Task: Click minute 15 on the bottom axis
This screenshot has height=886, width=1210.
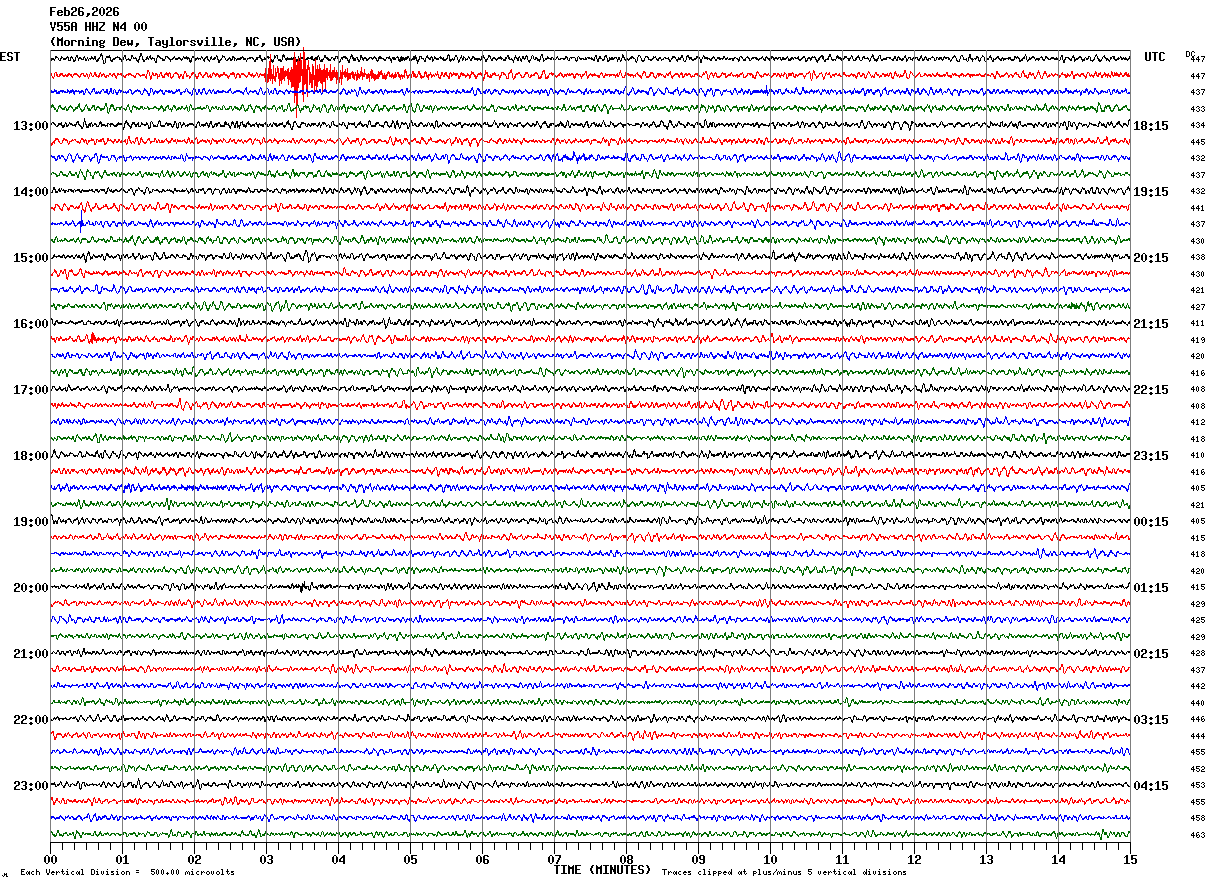Action: [x=1130, y=859]
